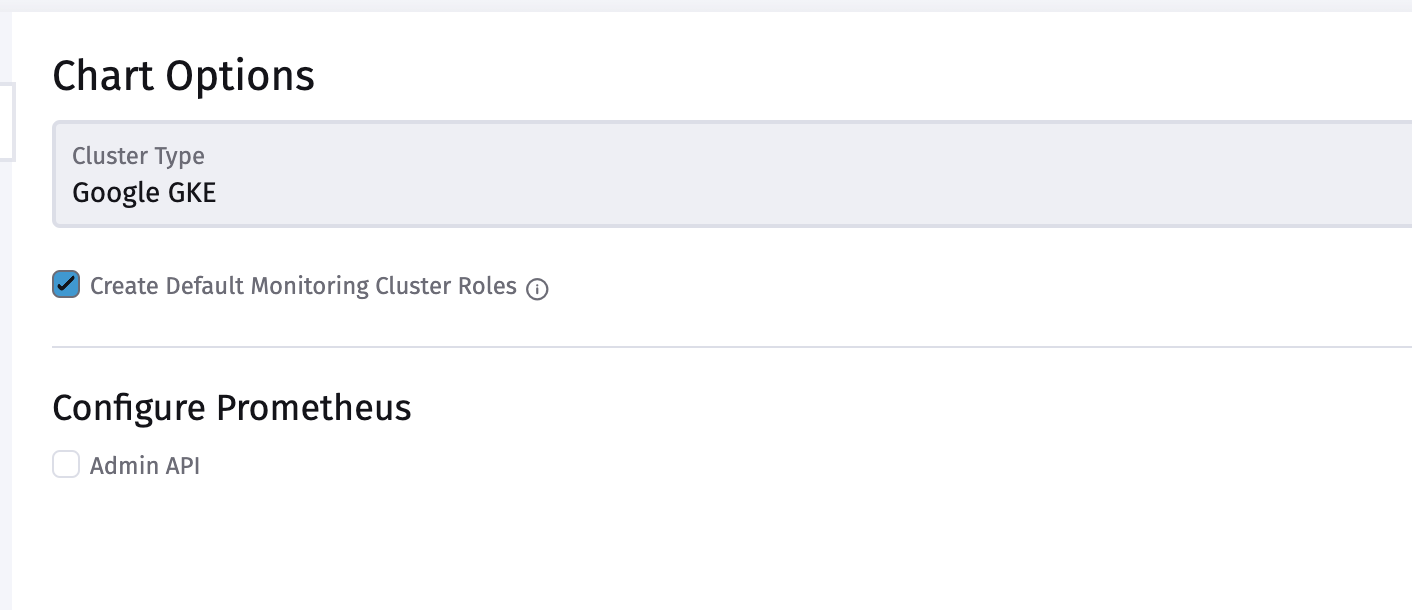Viewport: 1412px width, 610px height.
Task: Click the Chart Options heading
Action: pyautogui.click(x=184, y=75)
